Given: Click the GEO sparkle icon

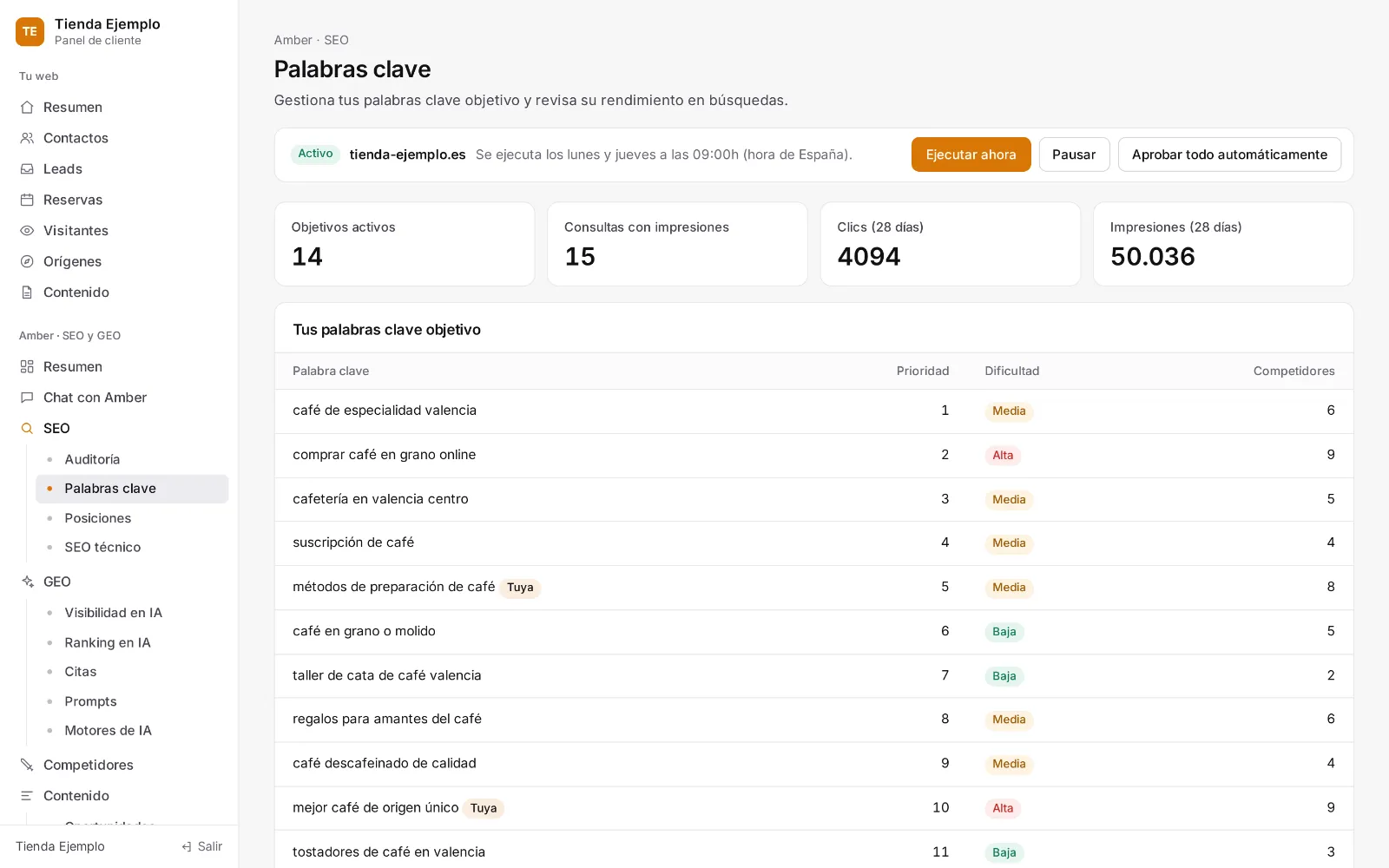Looking at the screenshot, I should click(x=27, y=582).
